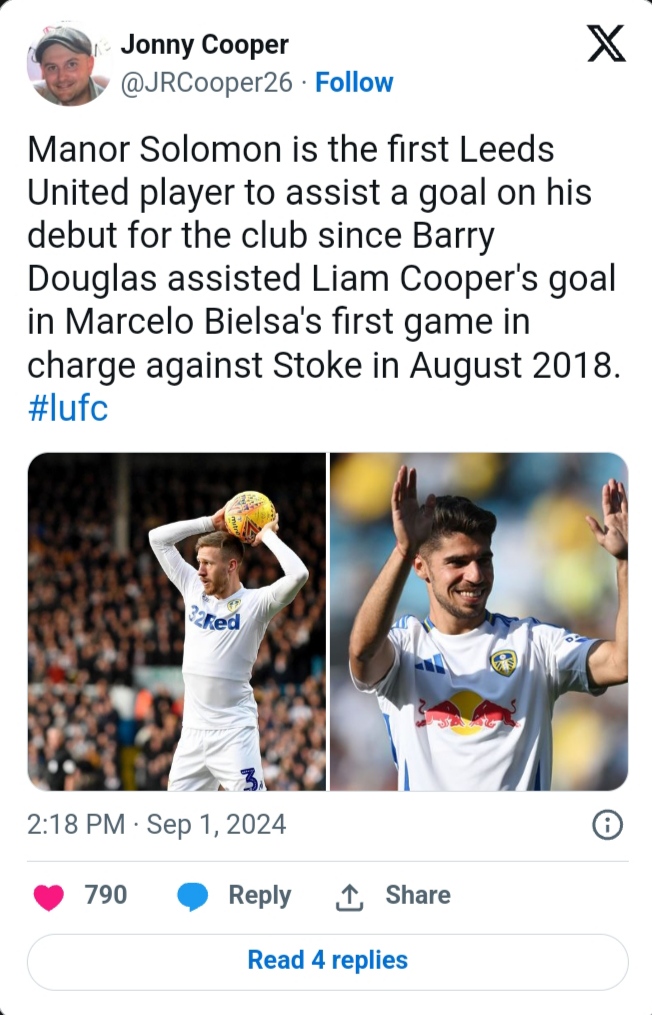Click the 790 likes count
652x1015 pixels.
tap(105, 895)
